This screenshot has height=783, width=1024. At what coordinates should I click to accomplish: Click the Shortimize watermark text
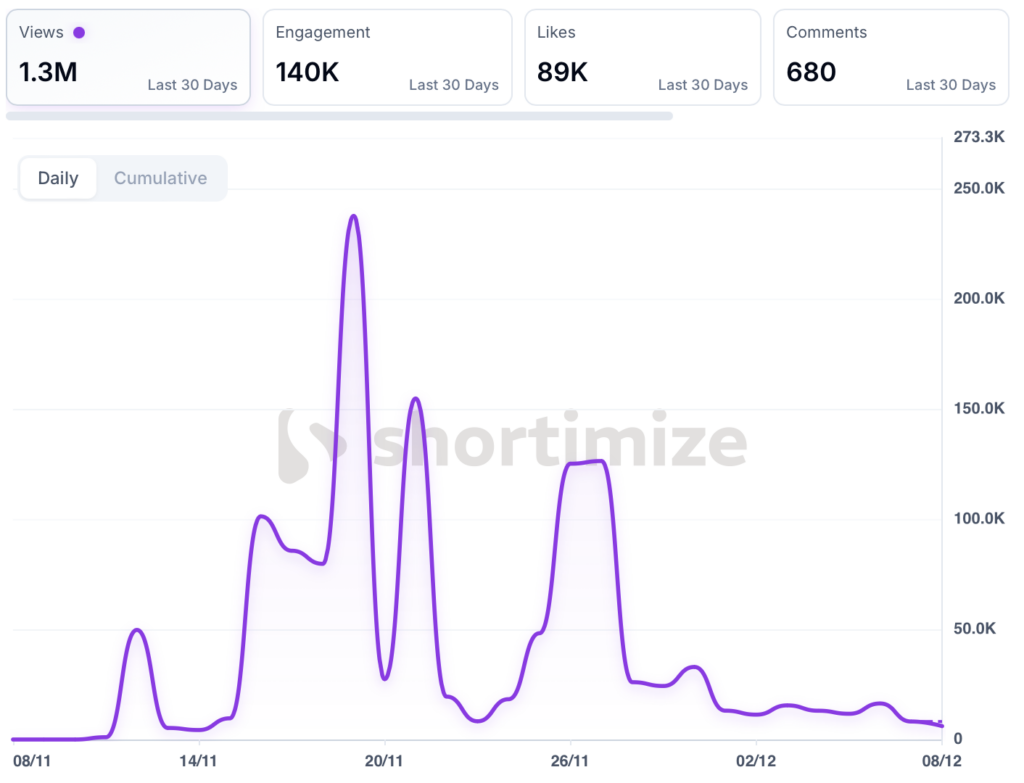[x=558, y=443]
